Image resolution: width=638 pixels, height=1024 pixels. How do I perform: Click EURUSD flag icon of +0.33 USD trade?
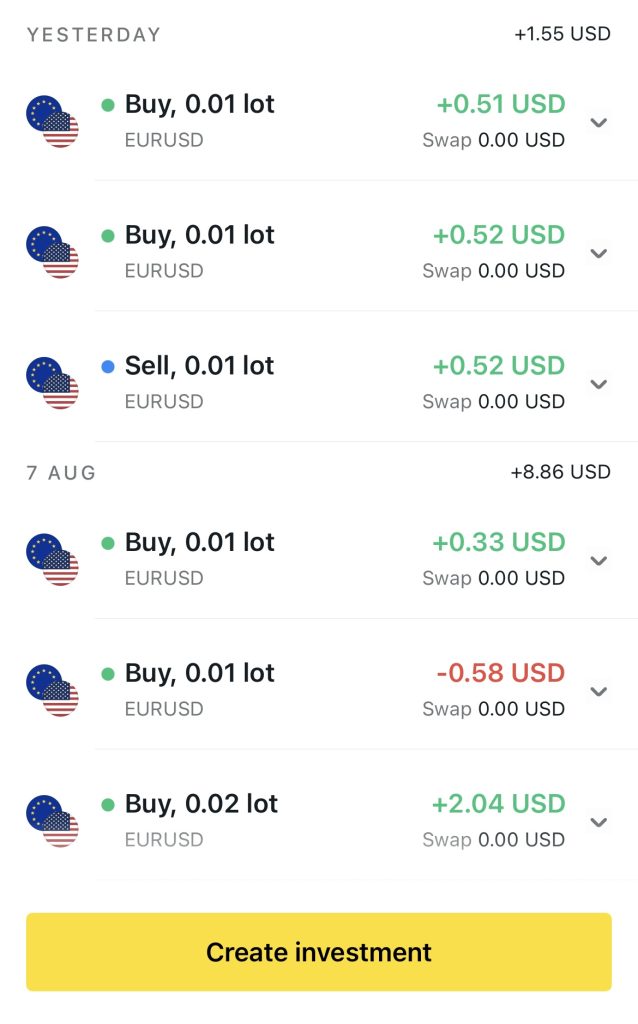coord(52,560)
